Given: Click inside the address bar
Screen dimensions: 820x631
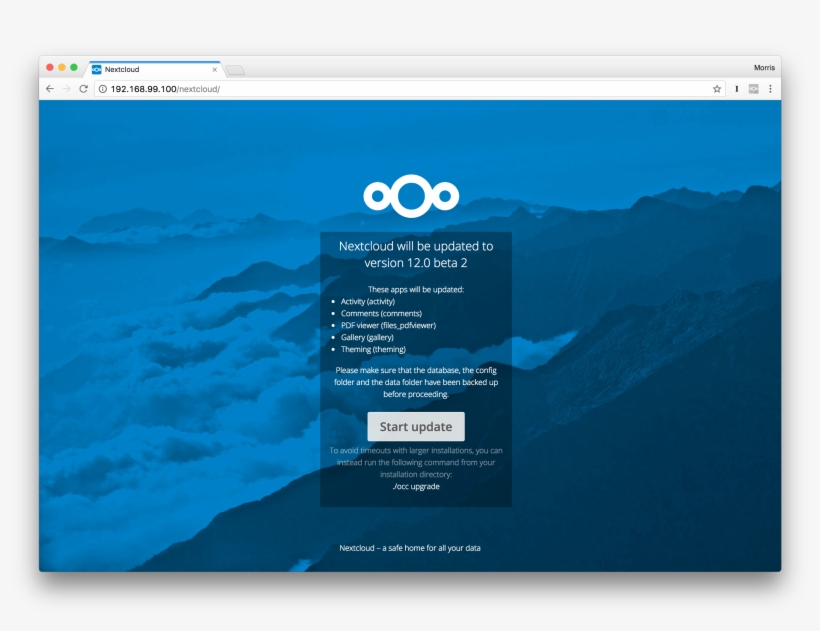Looking at the screenshot, I should pos(300,88).
